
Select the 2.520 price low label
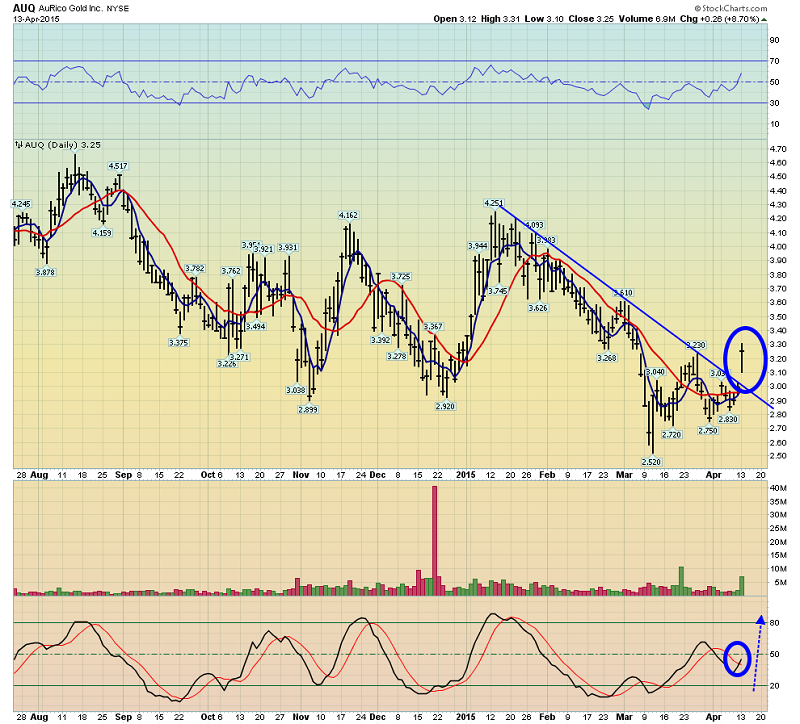pyautogui.click(x=651, y=462)
